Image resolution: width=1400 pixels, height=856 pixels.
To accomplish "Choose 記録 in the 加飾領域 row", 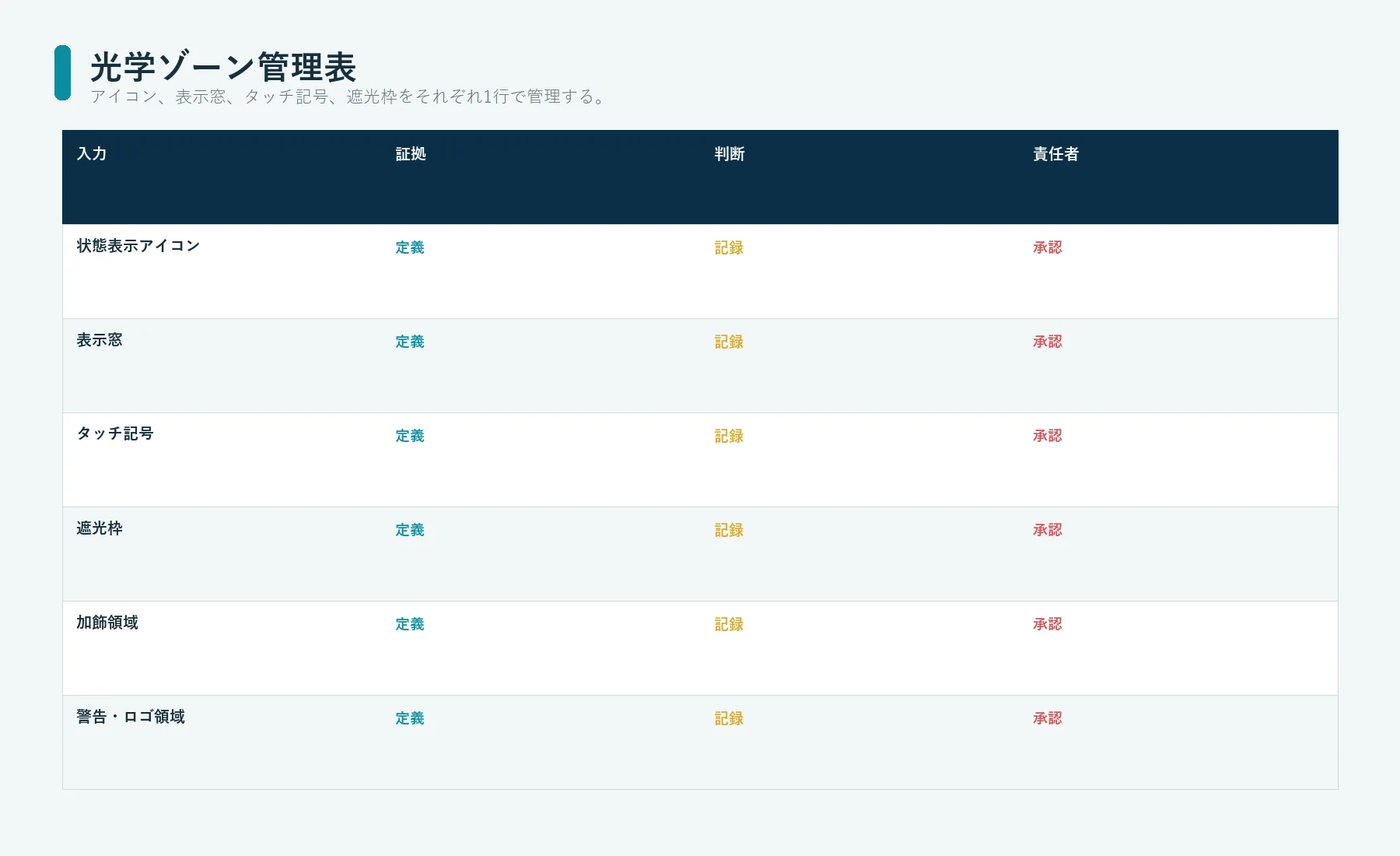I will point(729,624).
